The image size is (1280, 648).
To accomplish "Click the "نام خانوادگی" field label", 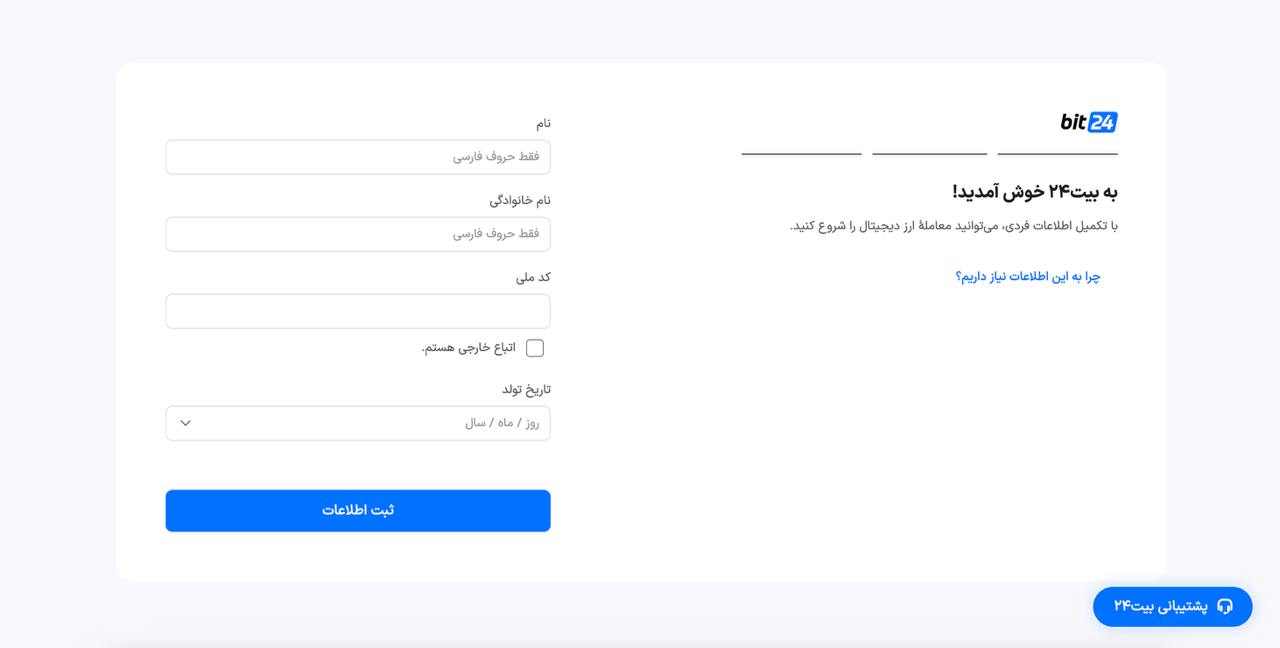I will click(520, 200).
